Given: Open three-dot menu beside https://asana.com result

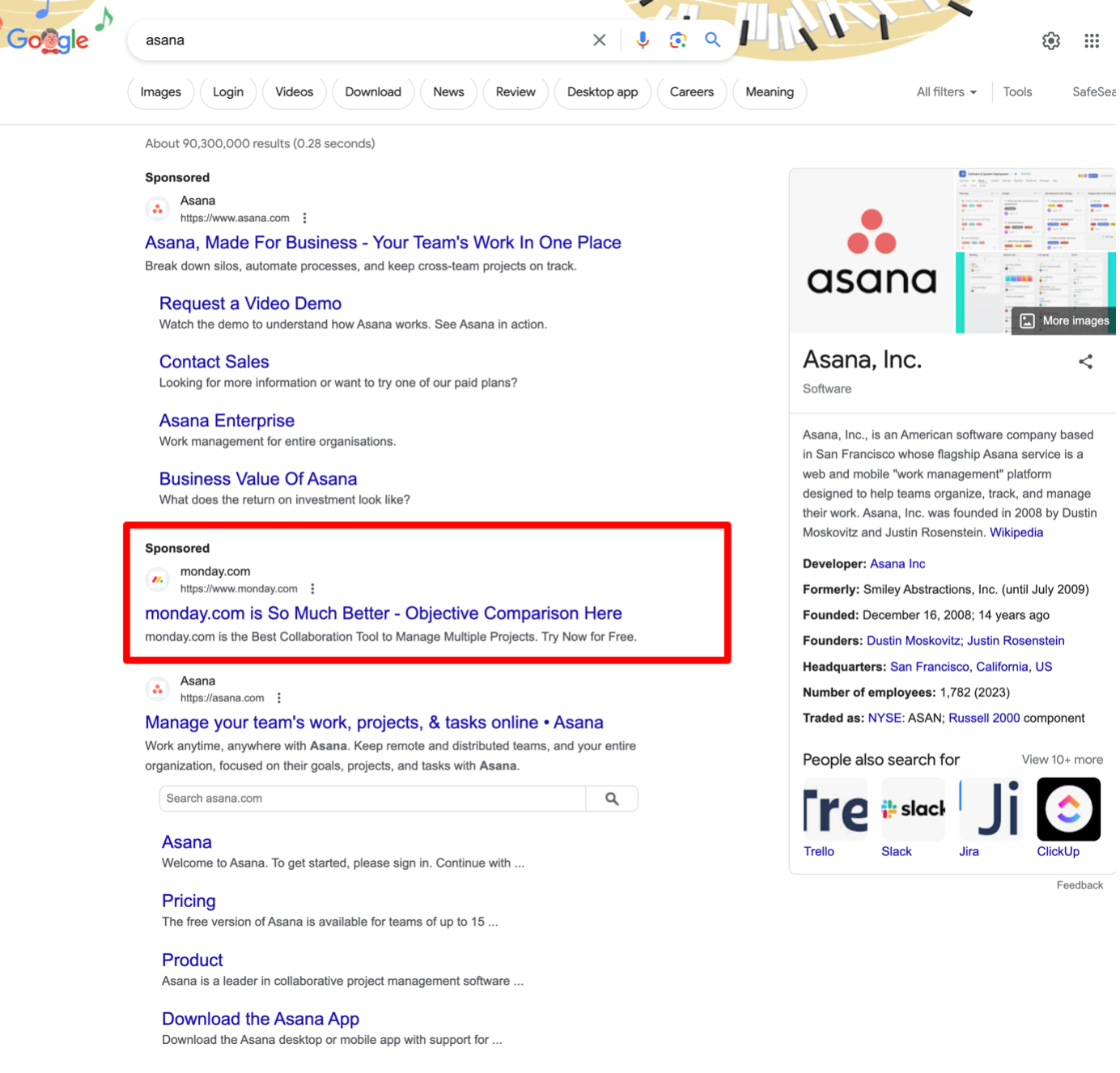Looking at the screenshot, I should (x=279, y=698).
